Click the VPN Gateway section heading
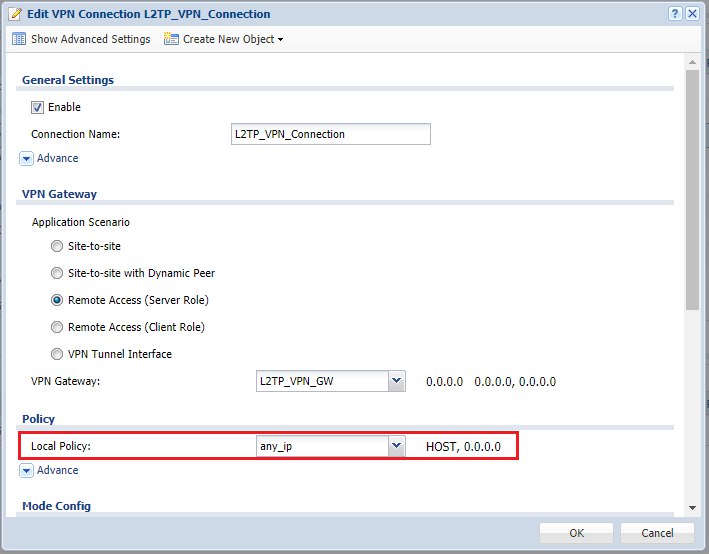 [x=59, y=194]
